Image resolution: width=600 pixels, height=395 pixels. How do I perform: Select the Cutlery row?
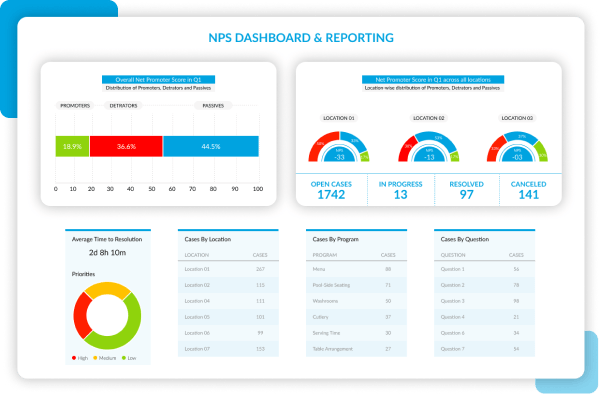tap(356, 317)
